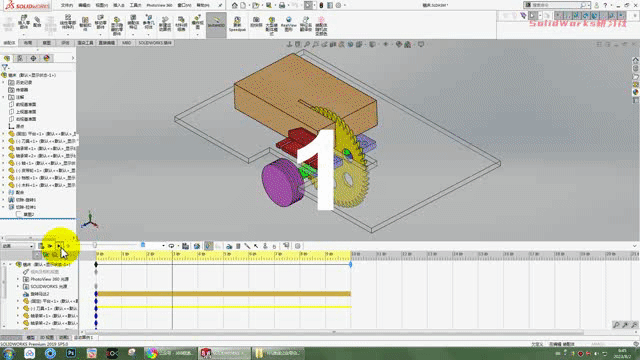This screenshot has height=360, width=640.
Task: Select the Linear Component Pattern tool
Action: click(x=68, y=22)
